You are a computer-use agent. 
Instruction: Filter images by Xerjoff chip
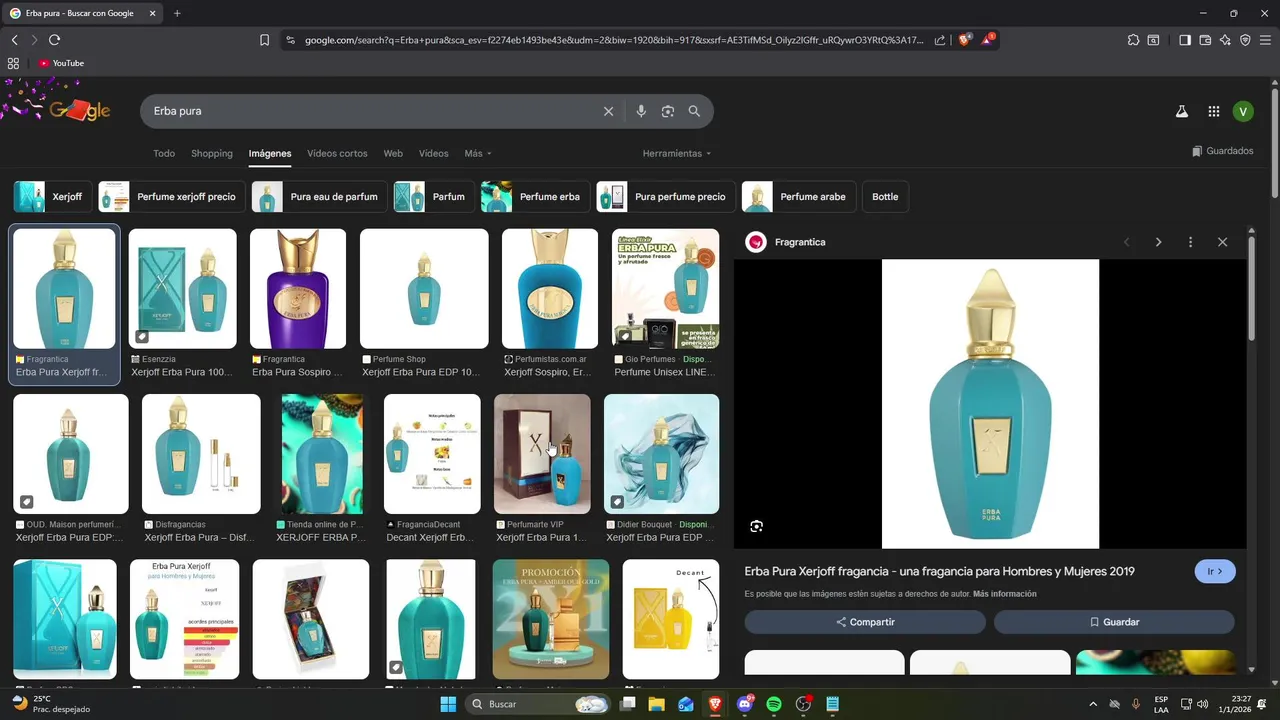pyautogui.click(x=53, y=197)
